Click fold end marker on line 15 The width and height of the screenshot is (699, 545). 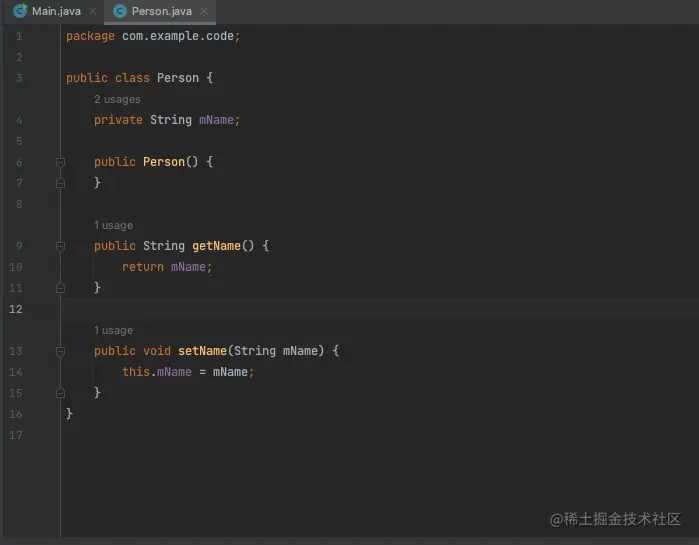(x=61, y=393)
